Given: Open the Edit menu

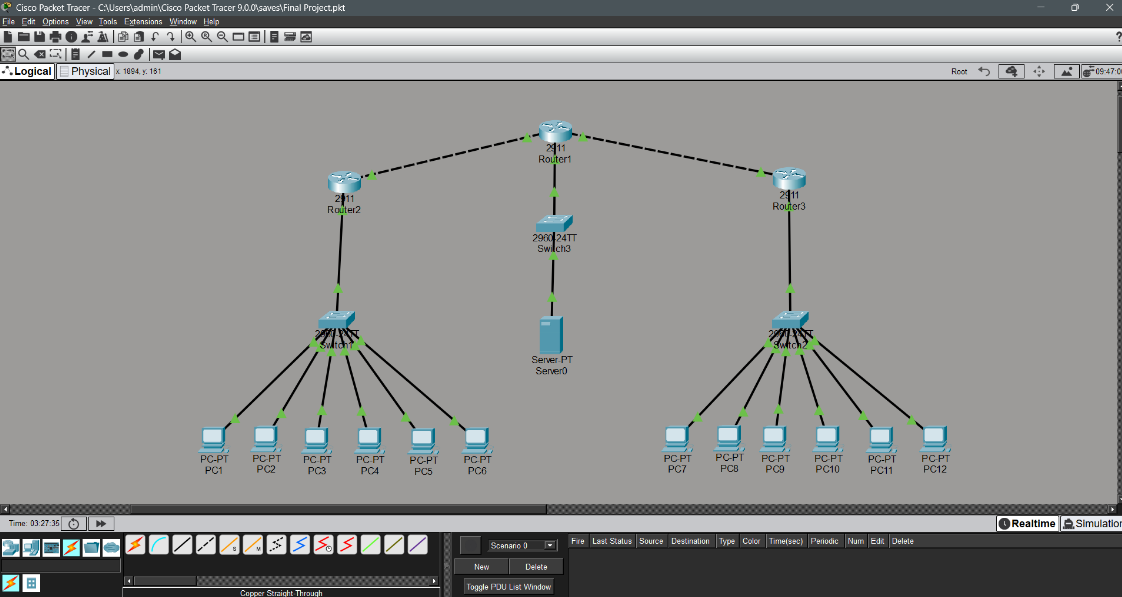Looking at the screenshot, I should [x=28, y=21].
